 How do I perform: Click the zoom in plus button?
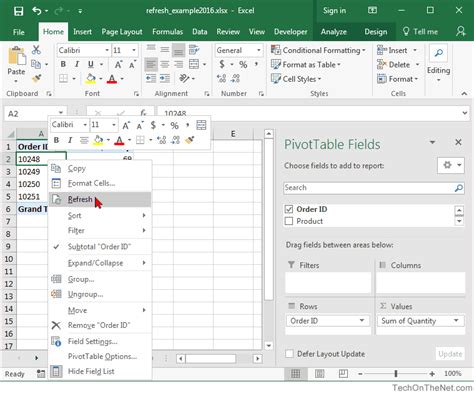point(432,374)
